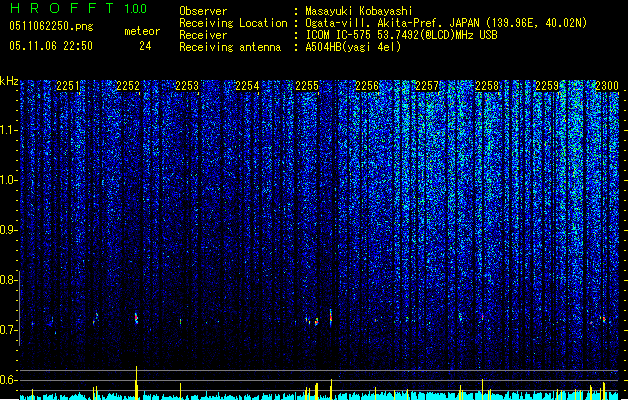Screen dimensions: 629x400
Task: Select the Ogata-vill. Akita-Pref. JAPAN location text
Action: (446, 23)
